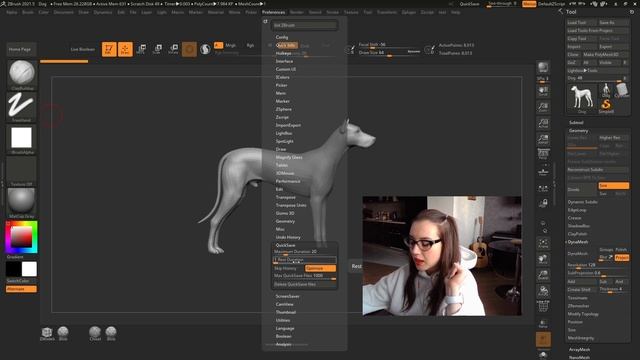Image resolution: width=640 pixels, height=360 pixels.
Task: Toggle the orange Smt button in Geometry
Action: (x=613, y=186)
